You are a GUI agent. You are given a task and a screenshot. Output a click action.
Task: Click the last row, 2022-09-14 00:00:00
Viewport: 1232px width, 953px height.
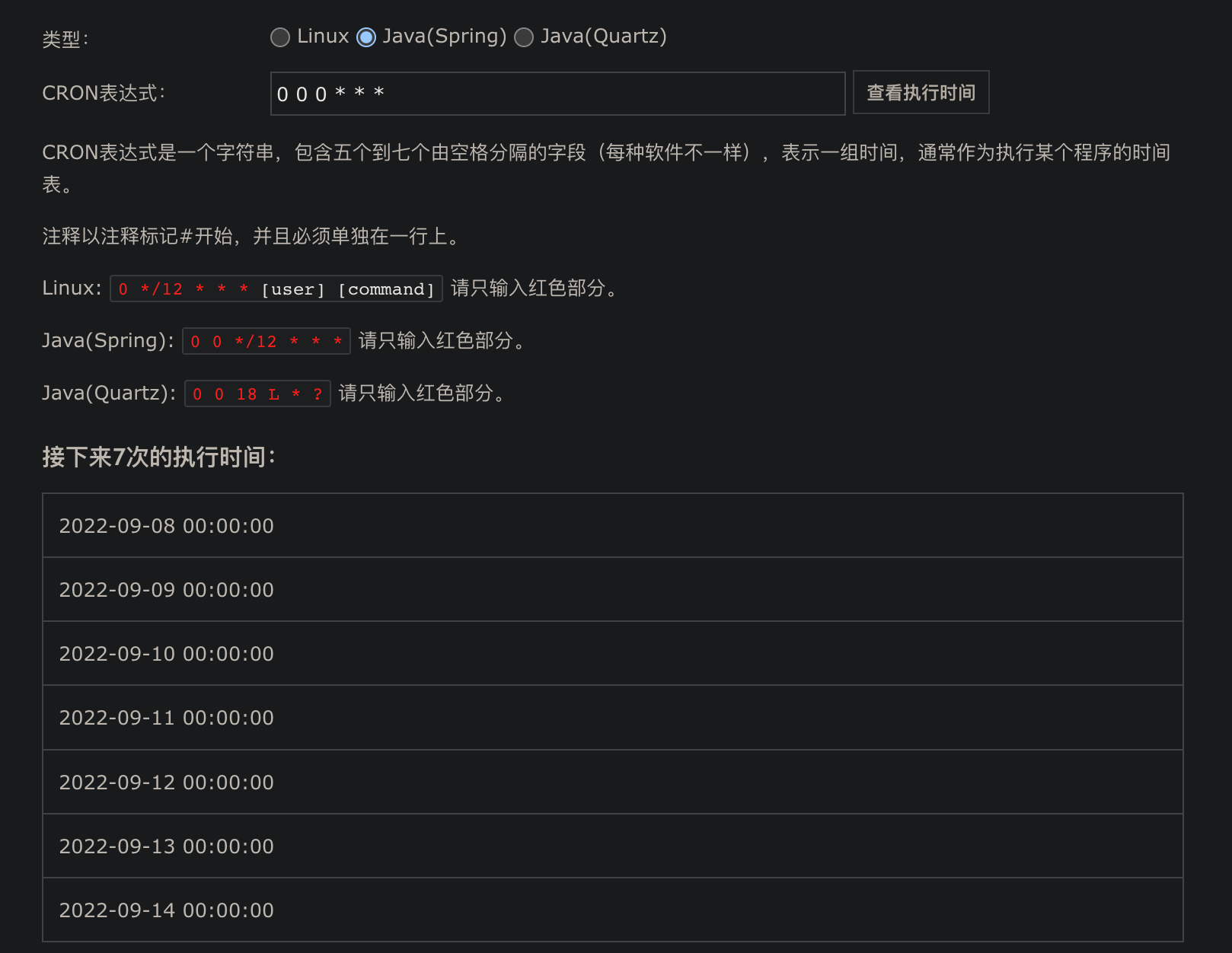tap(612, 910)
